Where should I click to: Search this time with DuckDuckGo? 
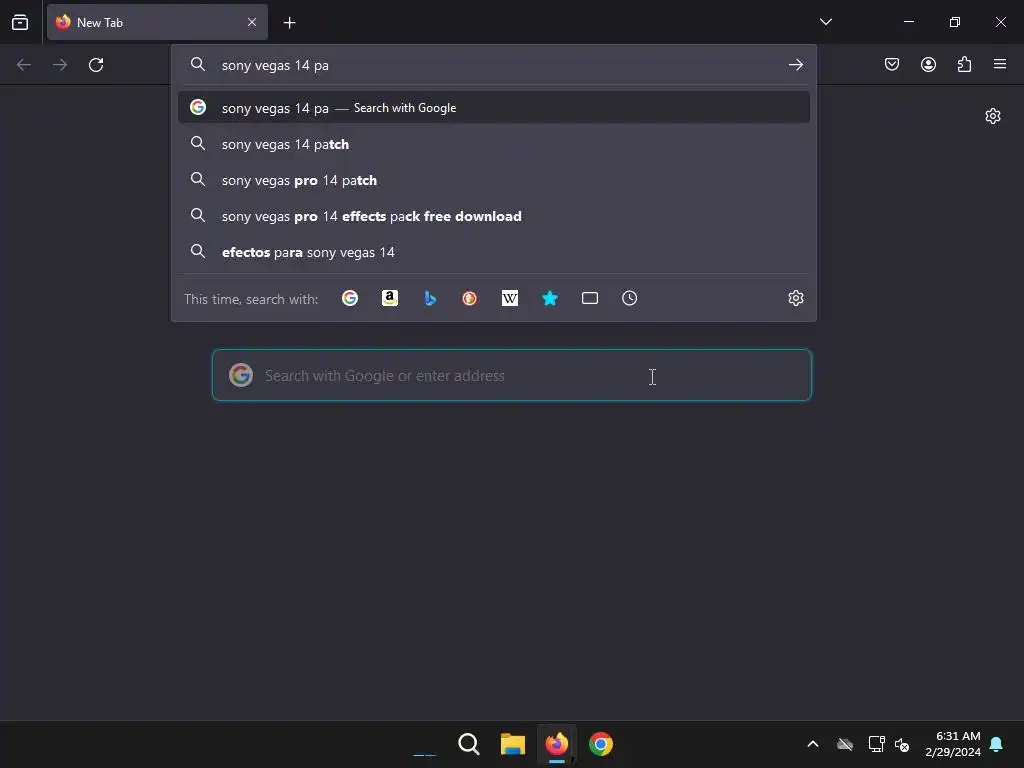pos(470,298)
